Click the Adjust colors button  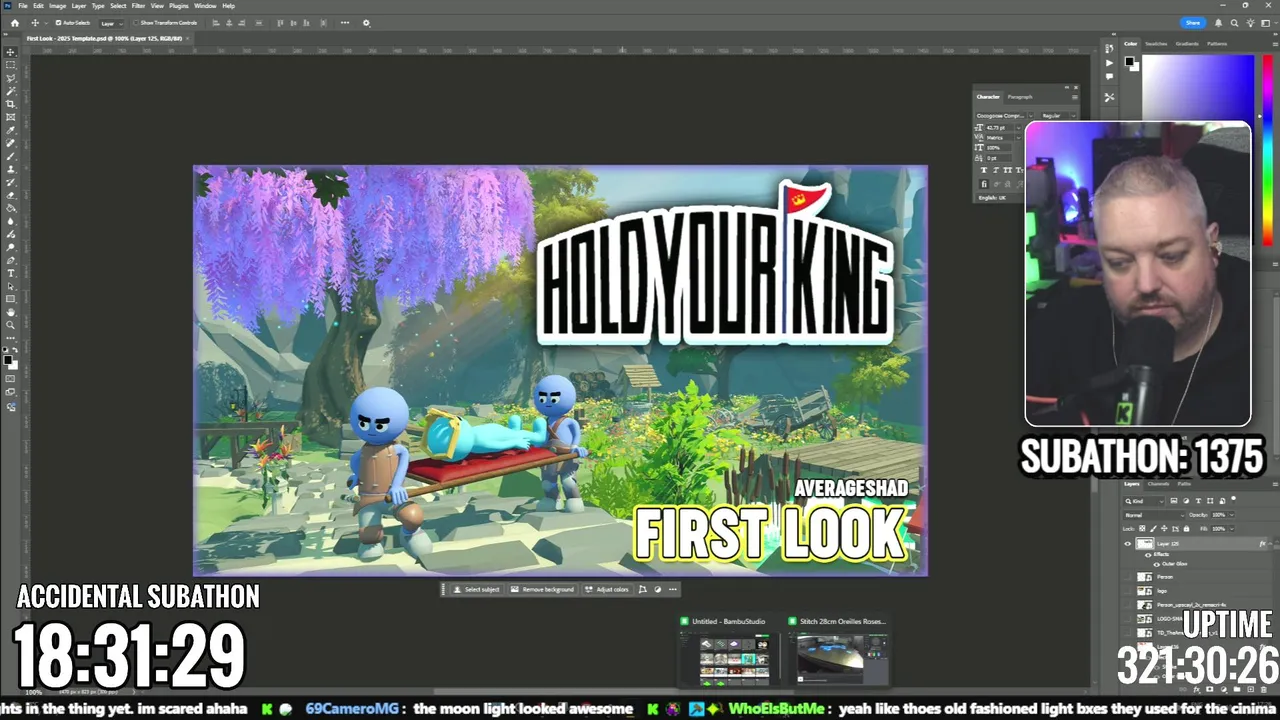(x=607, y=589)
